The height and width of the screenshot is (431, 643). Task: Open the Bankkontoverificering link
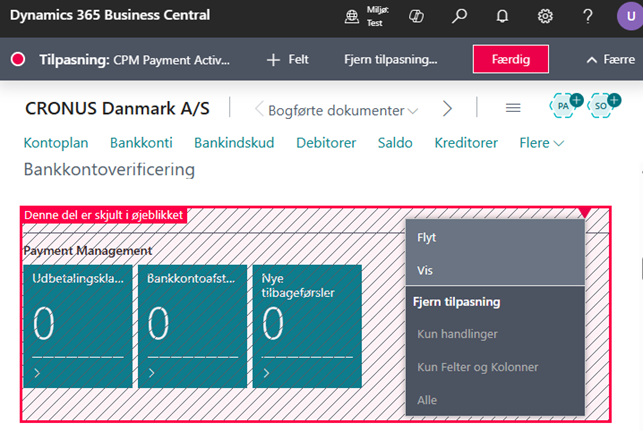(x=109, y=169)
